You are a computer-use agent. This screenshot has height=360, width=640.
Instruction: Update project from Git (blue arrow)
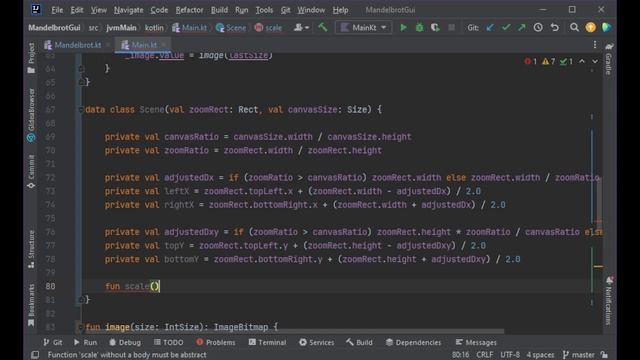point(490,27)
